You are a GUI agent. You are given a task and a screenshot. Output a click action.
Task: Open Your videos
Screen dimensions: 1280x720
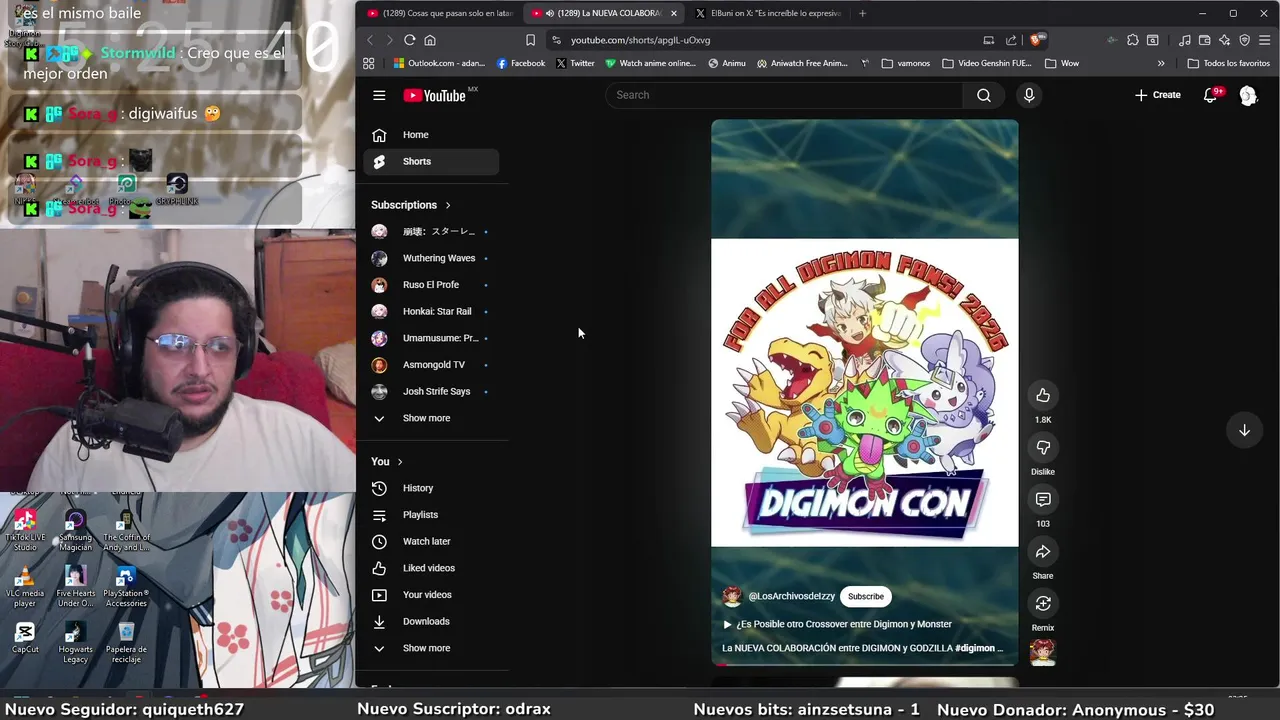pos(432,595)
